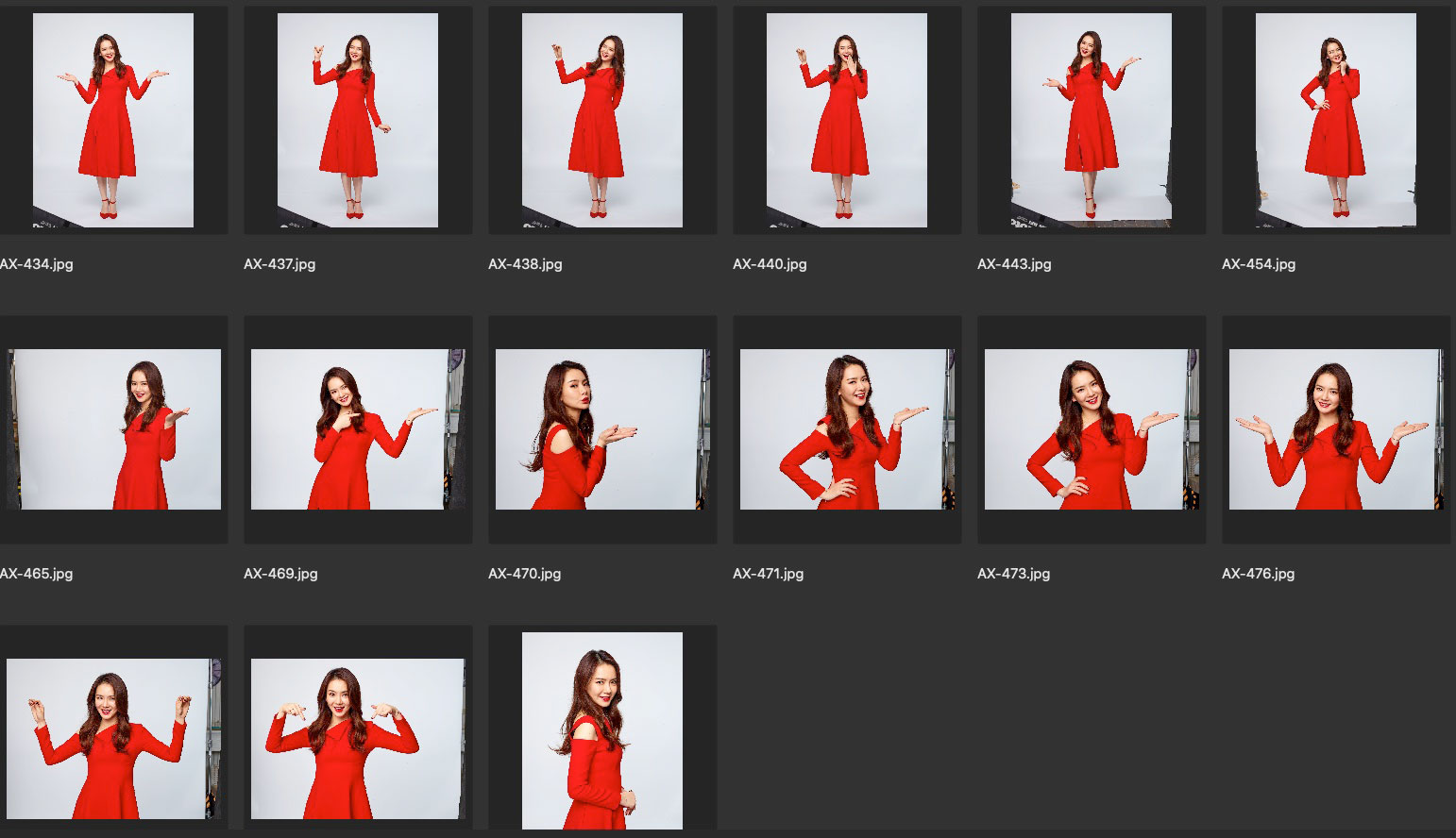
Task: Open the AX-438.jpg thumbnail
Action: [601, 120]
